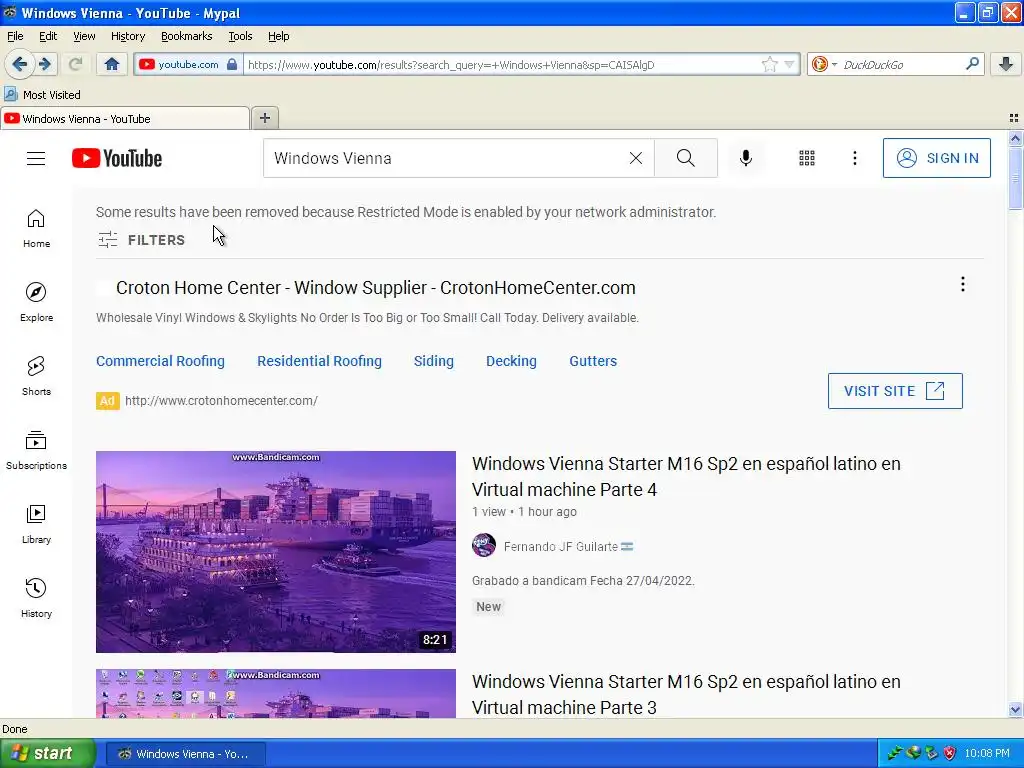Open the Parte 3 video title
1024x768 pixels.
point(686,695)
